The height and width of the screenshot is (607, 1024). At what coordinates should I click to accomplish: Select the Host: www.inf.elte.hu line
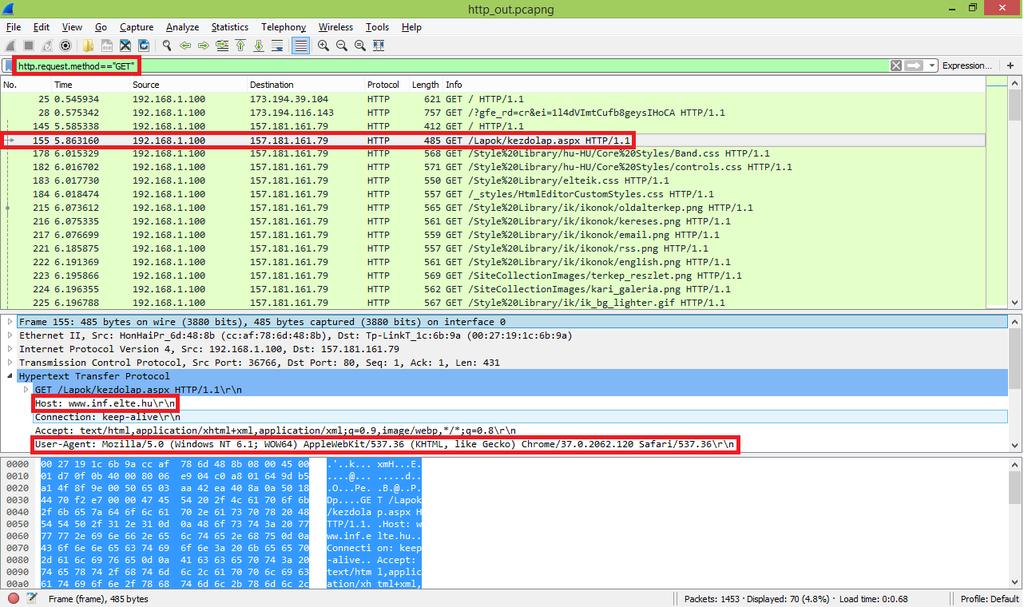click(104, 403)
